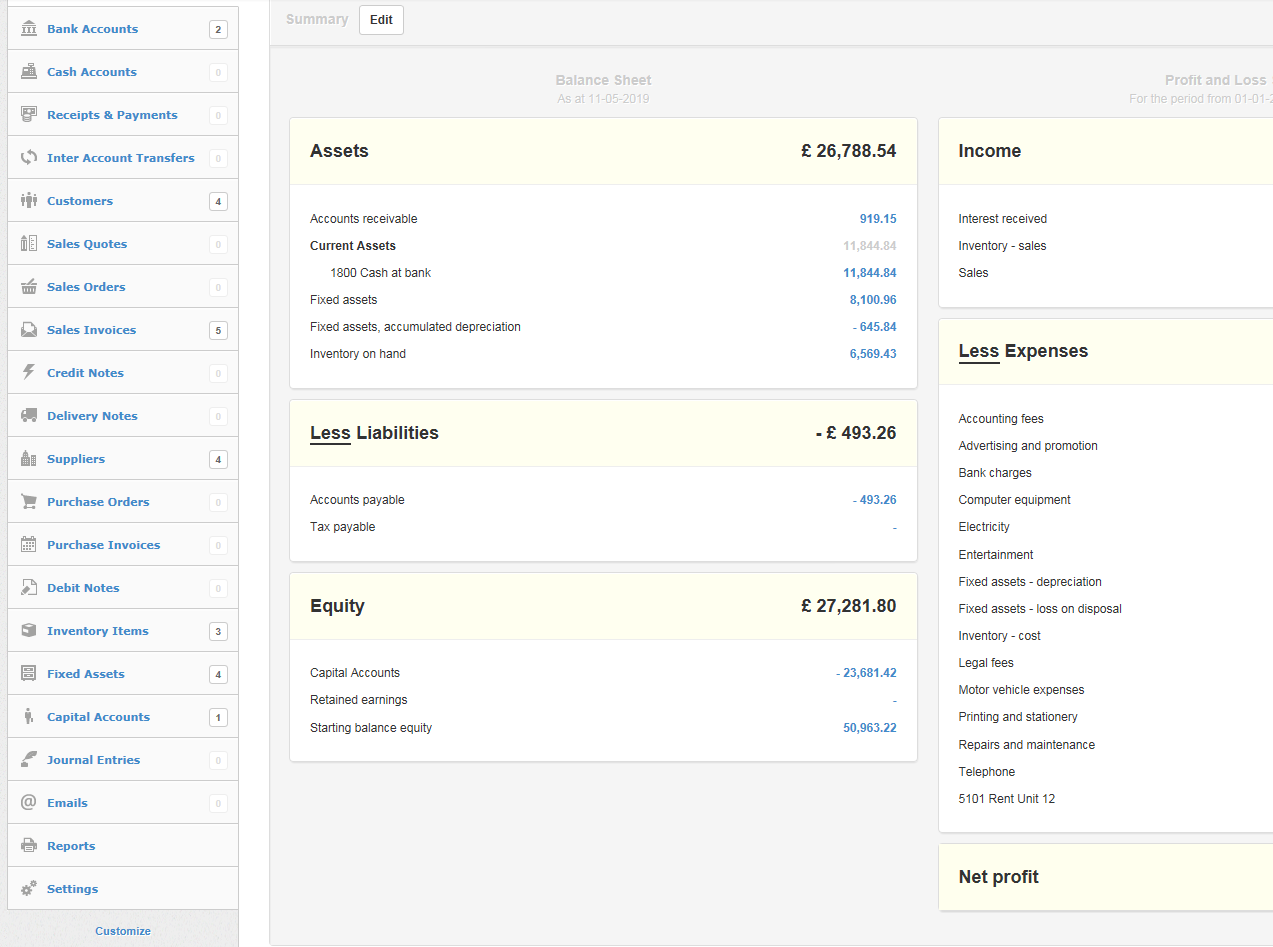
Task: Click the Purchase Invoices calendar icon
Action: (x=29, y=544)
